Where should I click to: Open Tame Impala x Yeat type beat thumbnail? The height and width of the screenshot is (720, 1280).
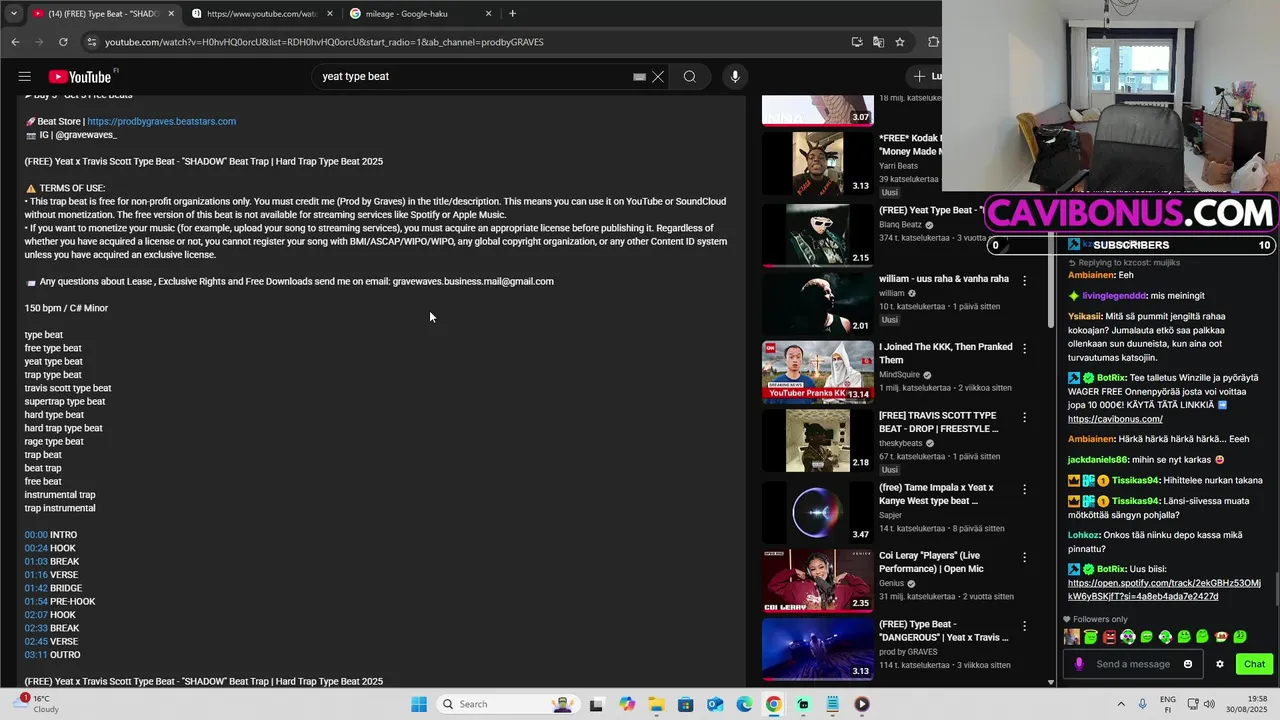pyautogui.click(x=817, y=512)
